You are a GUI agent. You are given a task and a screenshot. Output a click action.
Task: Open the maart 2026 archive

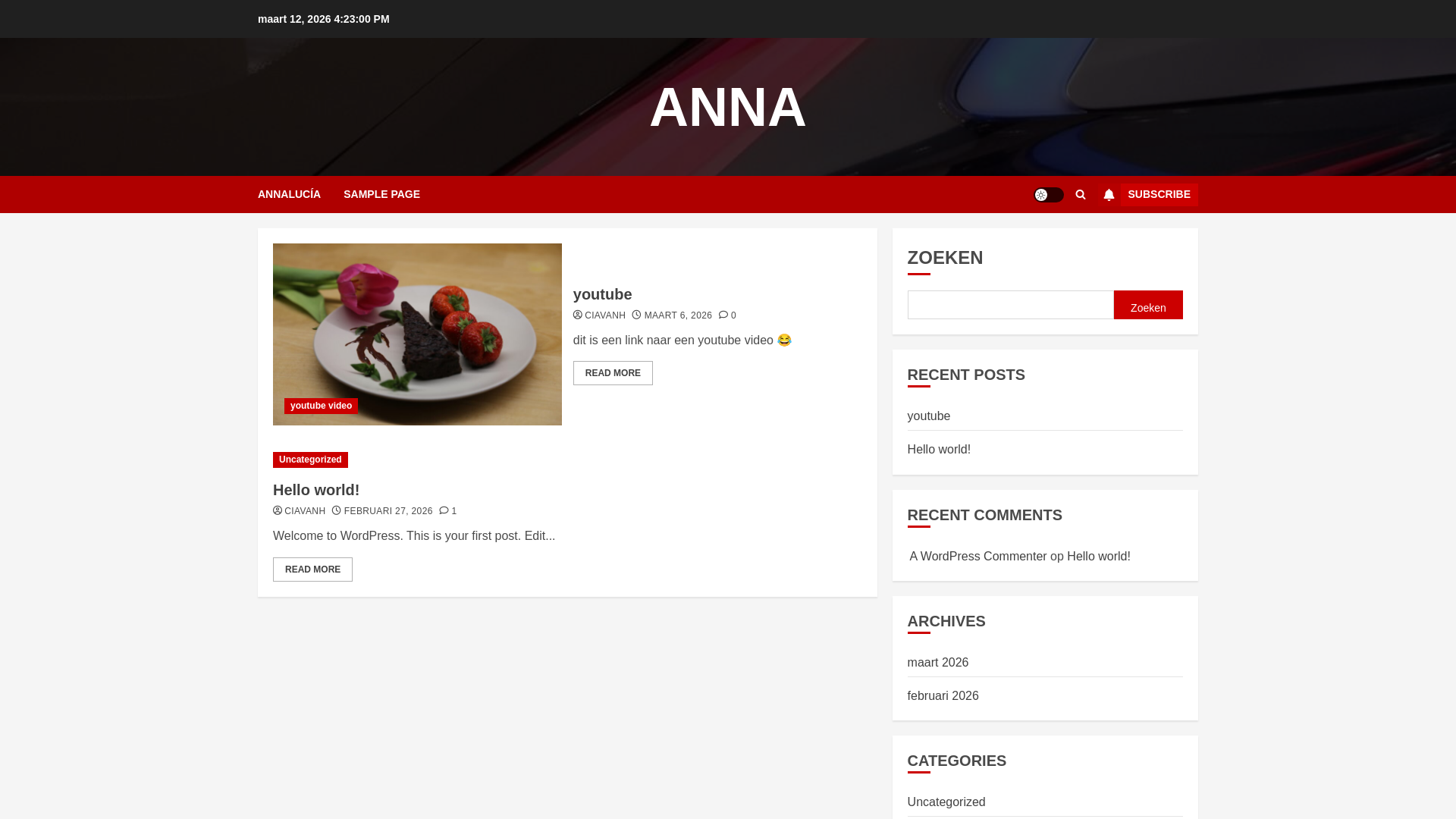coord(937,663)
